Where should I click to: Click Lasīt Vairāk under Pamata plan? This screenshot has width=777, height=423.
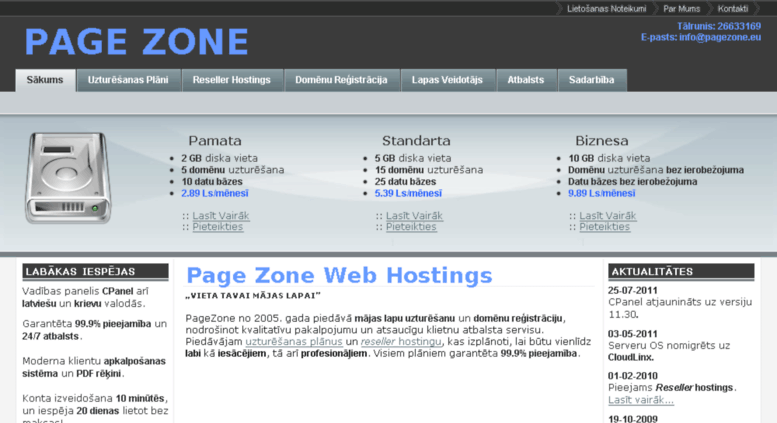pos(221,215)
